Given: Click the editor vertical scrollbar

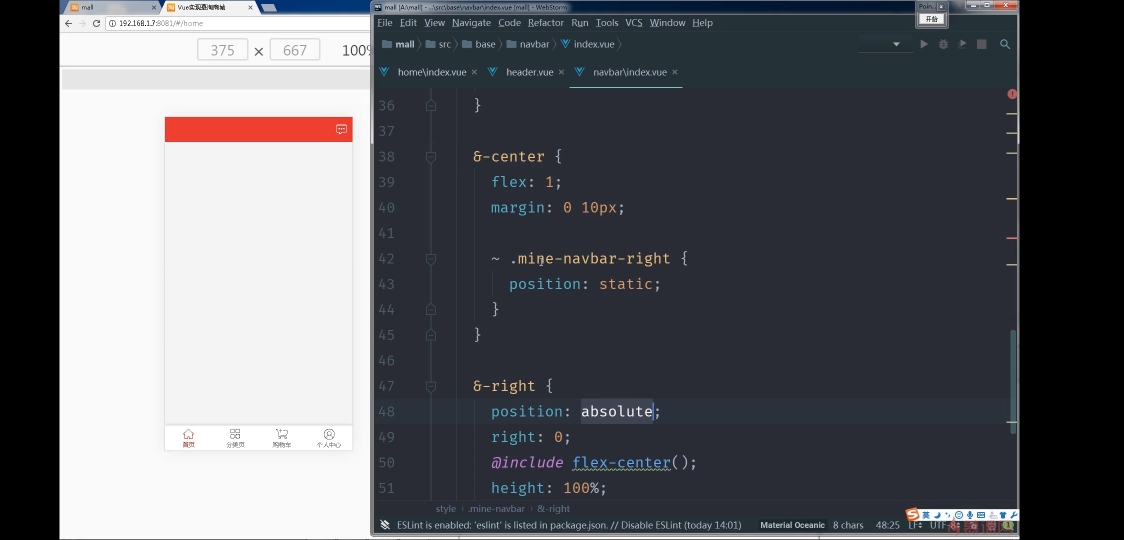Looking at the screenshot, I should click(x=1013, y=380).
